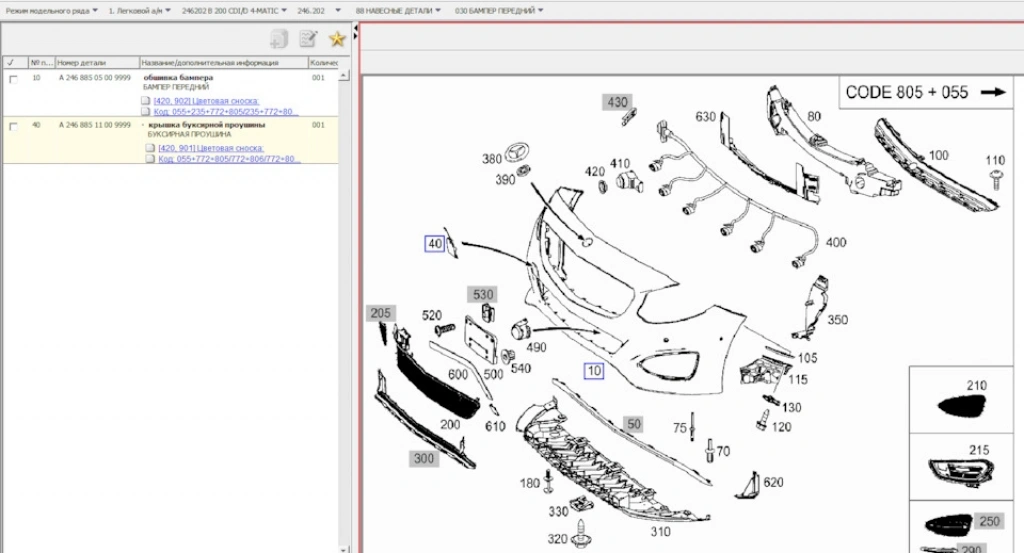The height and width of the screenshot is (553, 1024).
Task: Open the '030 БАМПЕР ПЕРЕДНИЙ' dropdown
Action: (499, 10)
